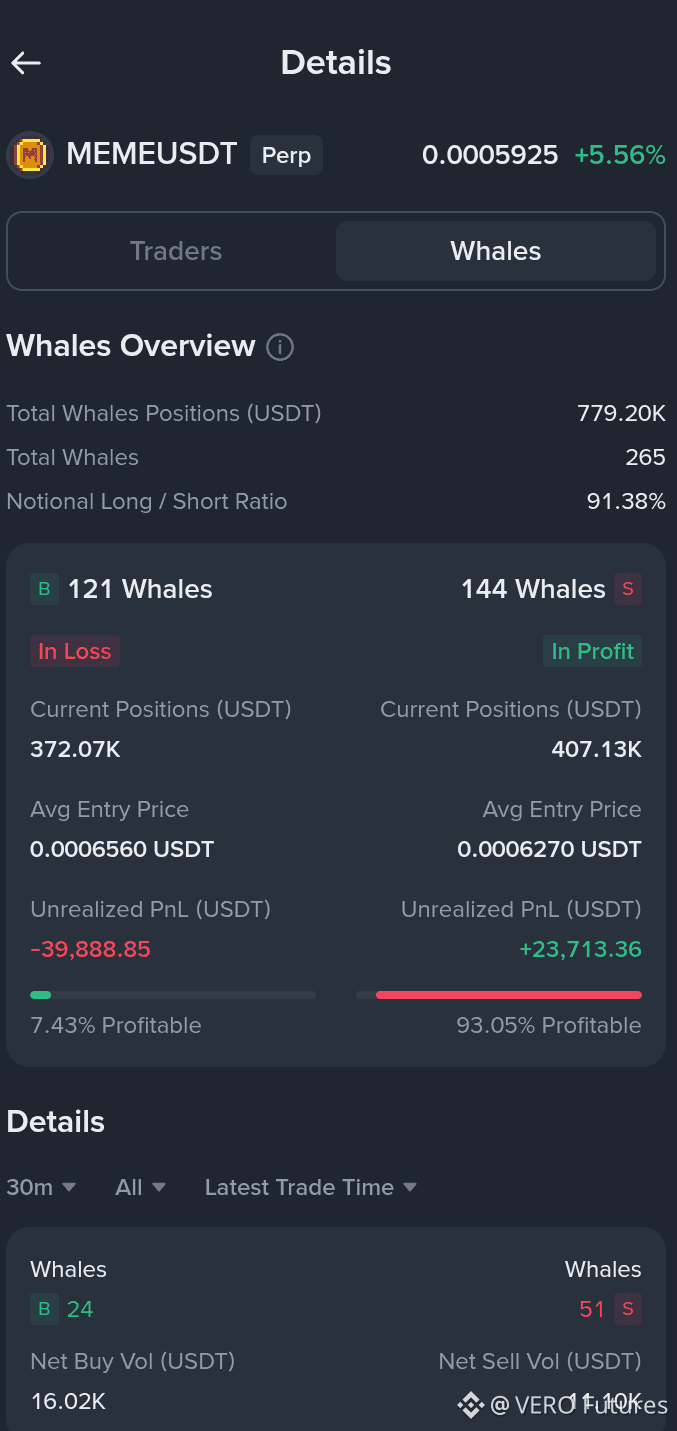677x1431 pixels.
Task: Open Whales Overview info icon
Action: 280,347
